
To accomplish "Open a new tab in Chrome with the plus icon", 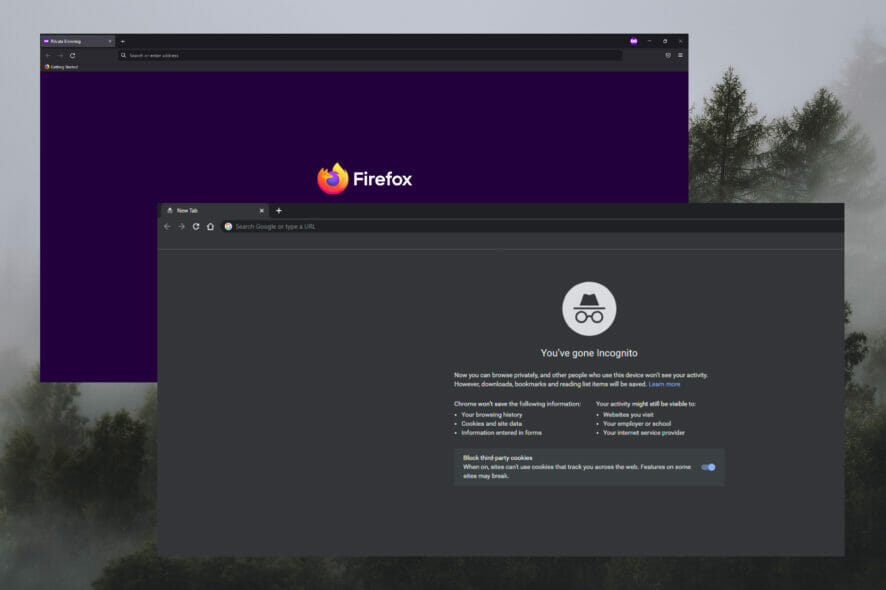I will click(279, 211).
